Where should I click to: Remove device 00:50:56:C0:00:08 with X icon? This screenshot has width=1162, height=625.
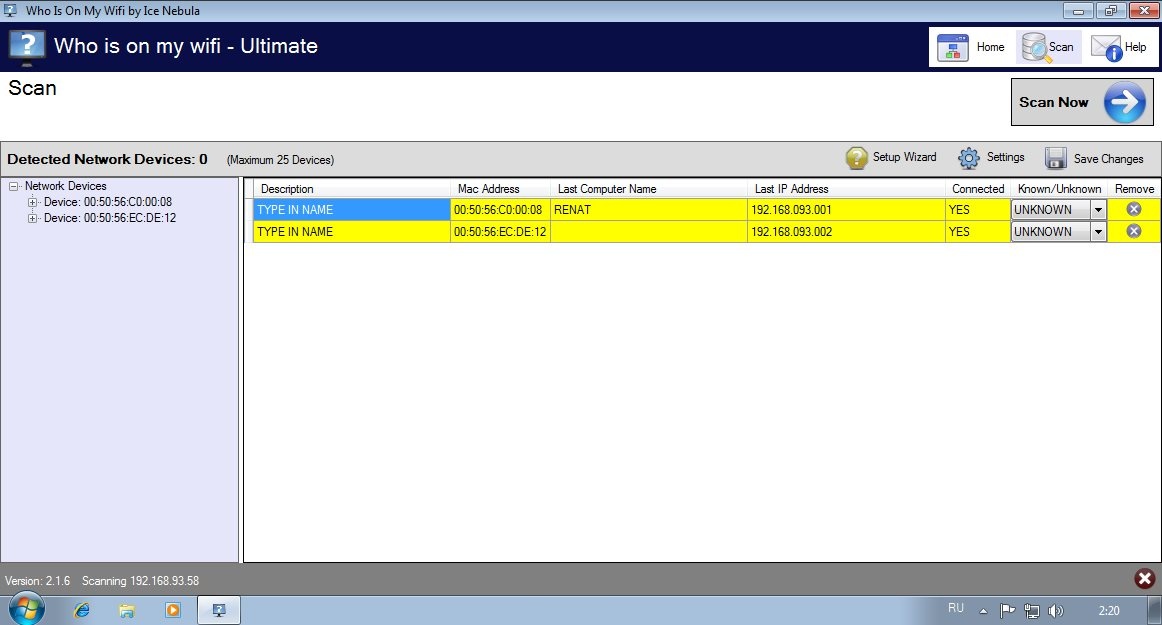[x=1134, y=209]
